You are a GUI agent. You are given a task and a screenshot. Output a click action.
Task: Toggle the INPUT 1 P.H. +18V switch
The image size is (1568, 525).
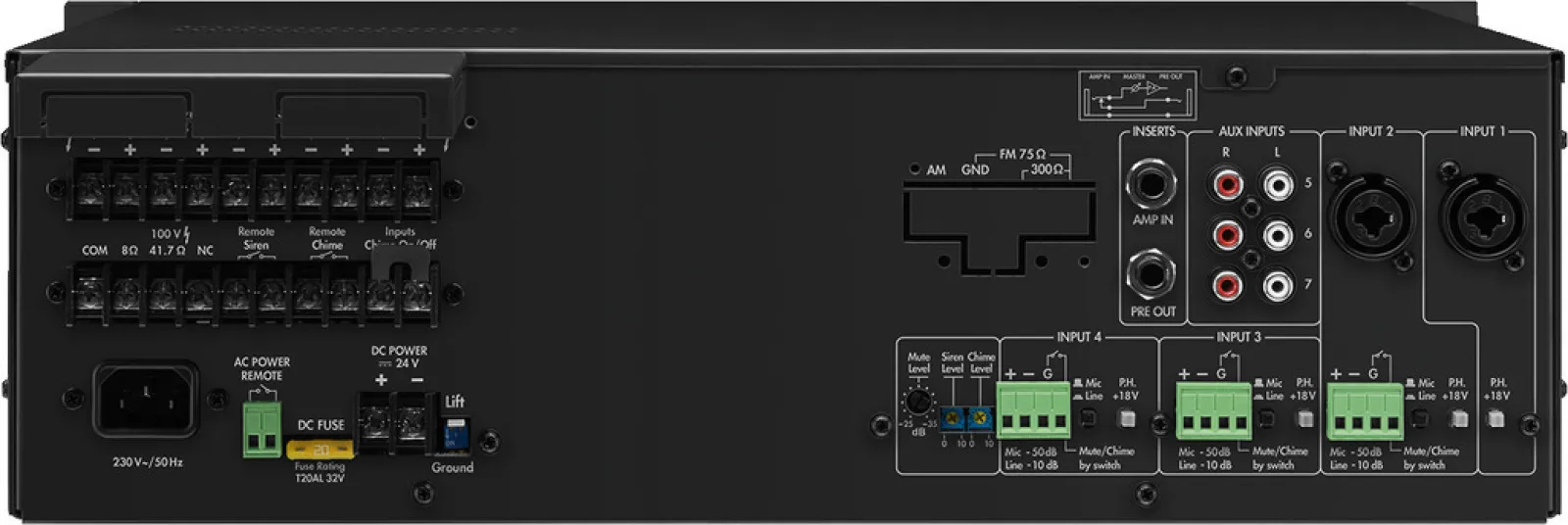pos(1495,419)
